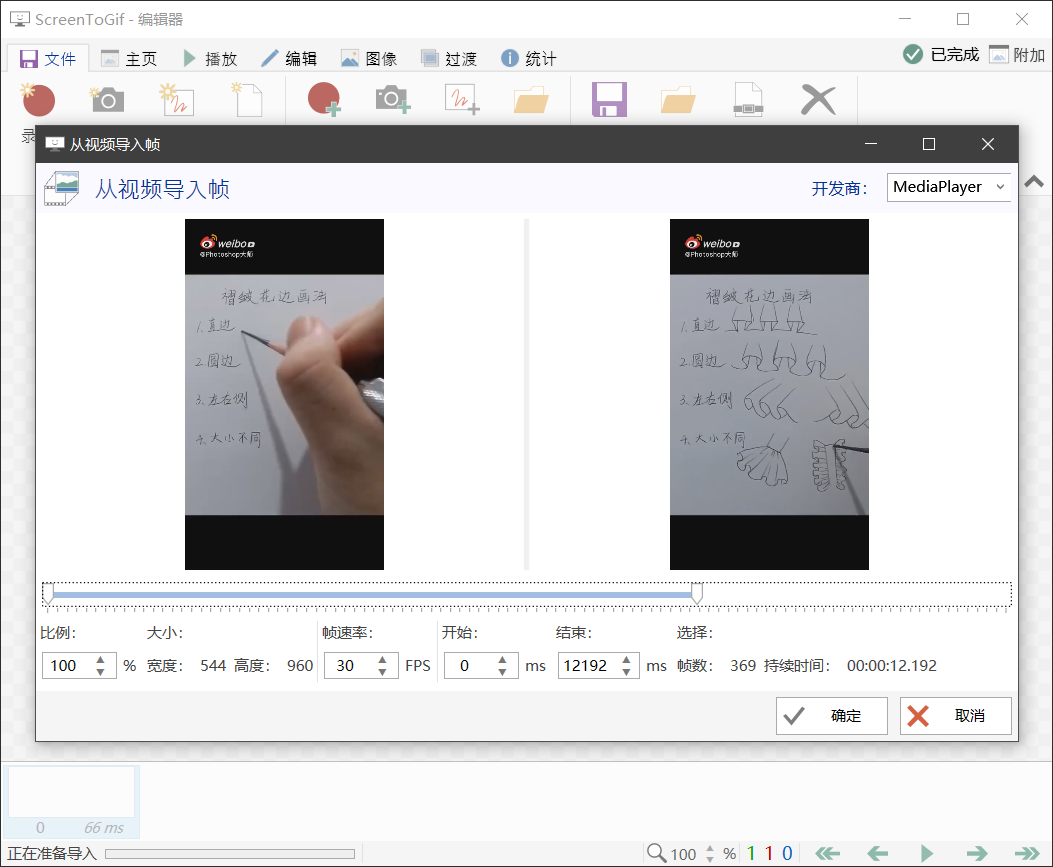Open the 文件 tab
Screen dimensions: 1053x867
(47, 59)
